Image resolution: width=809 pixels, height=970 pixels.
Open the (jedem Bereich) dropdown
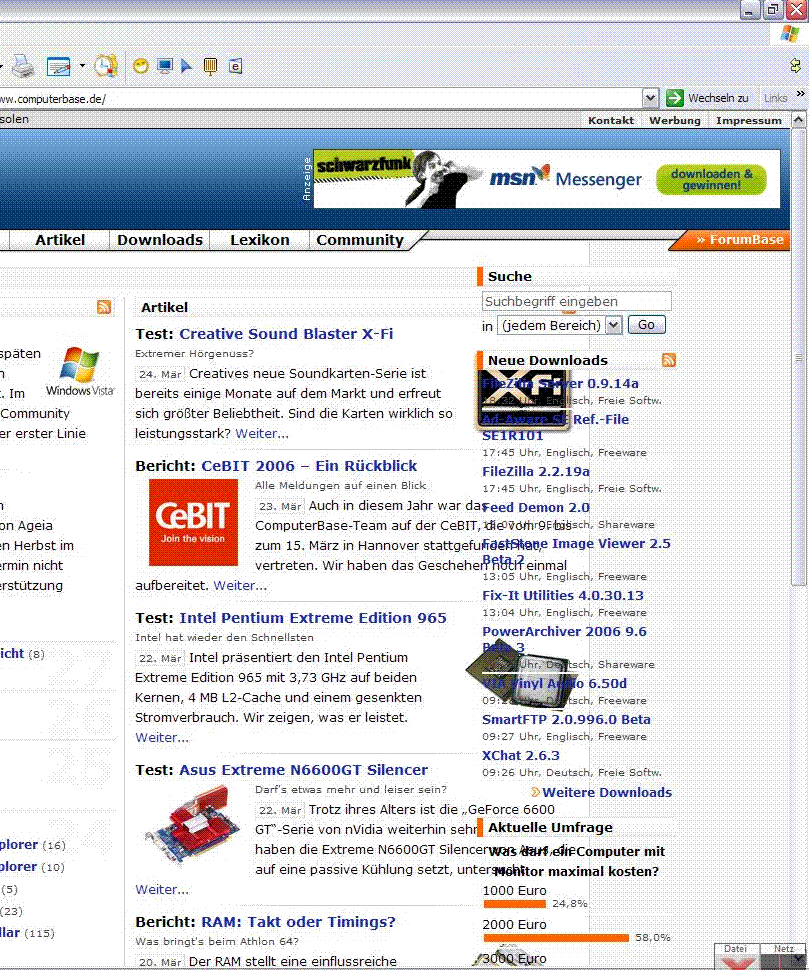(x=559, y=325)
